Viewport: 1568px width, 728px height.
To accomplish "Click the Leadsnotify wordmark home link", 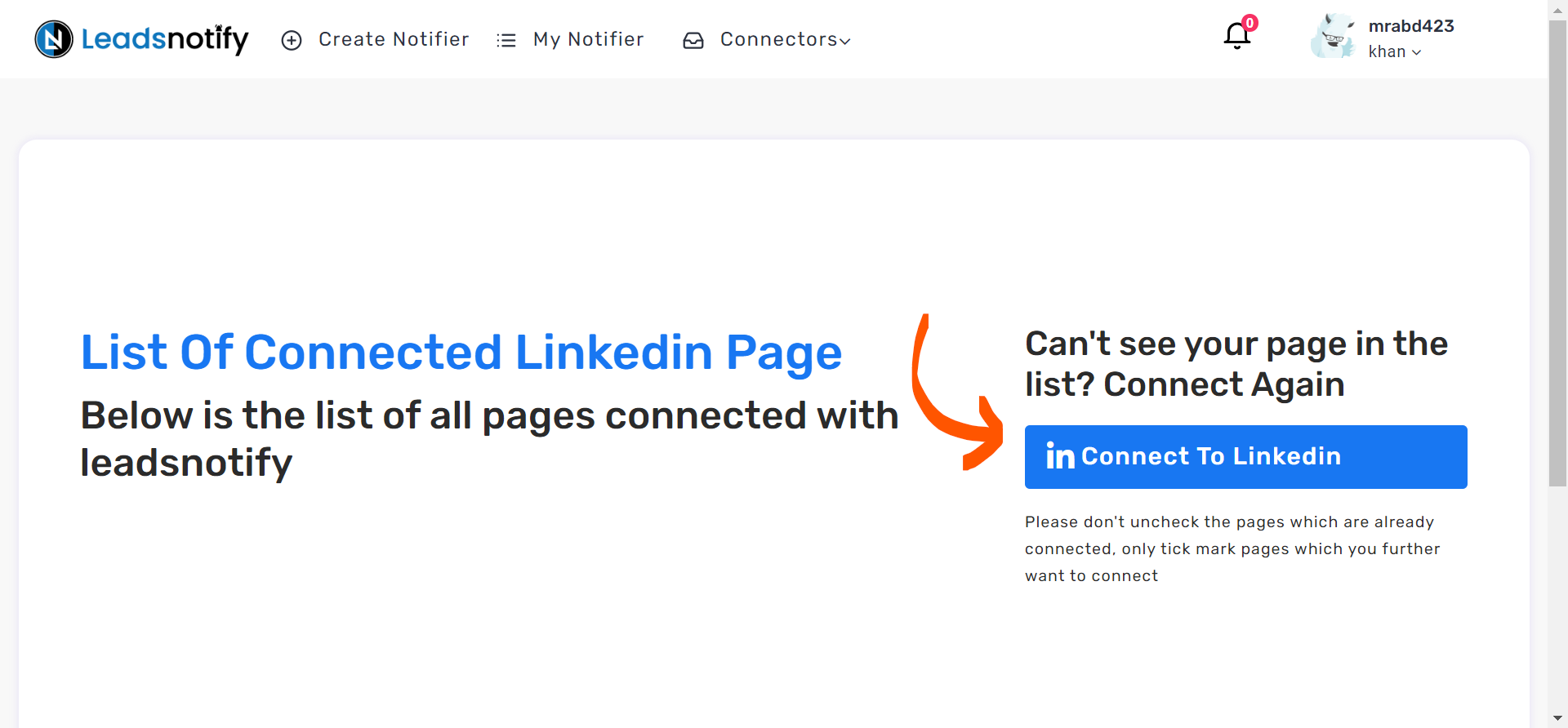I will click(x=165, y=39).
